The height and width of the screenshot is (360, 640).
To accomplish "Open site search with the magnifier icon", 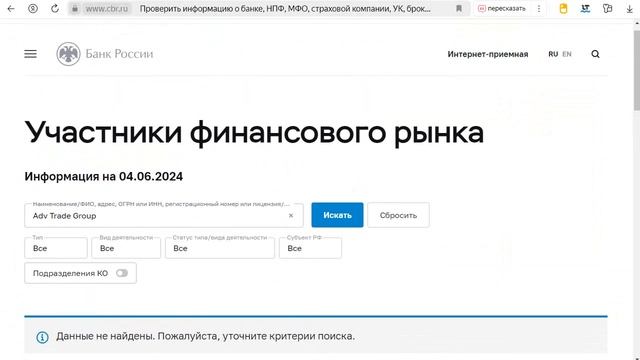I will 596,54.
